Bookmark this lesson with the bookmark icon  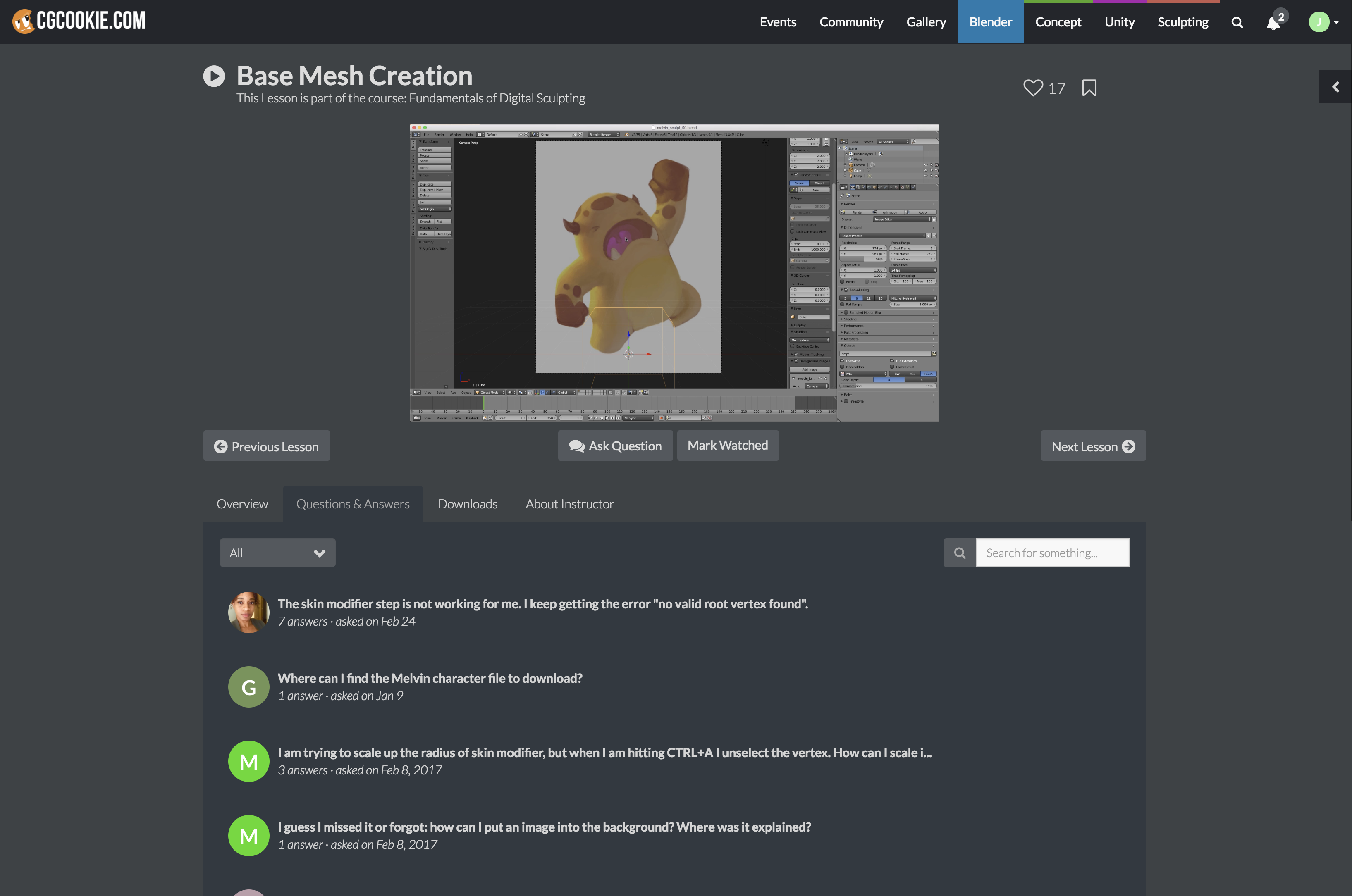point(1089,88)
